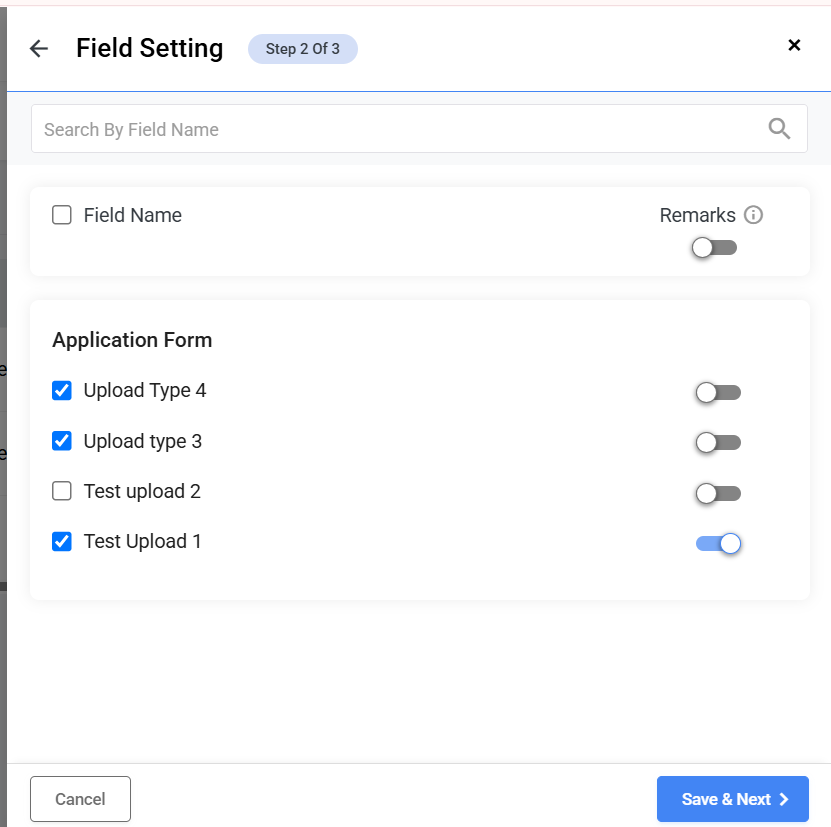831x827 pixels.
Task: Enable remarks toggle for Upload Type 4
Action: click(x=718, y=393)
